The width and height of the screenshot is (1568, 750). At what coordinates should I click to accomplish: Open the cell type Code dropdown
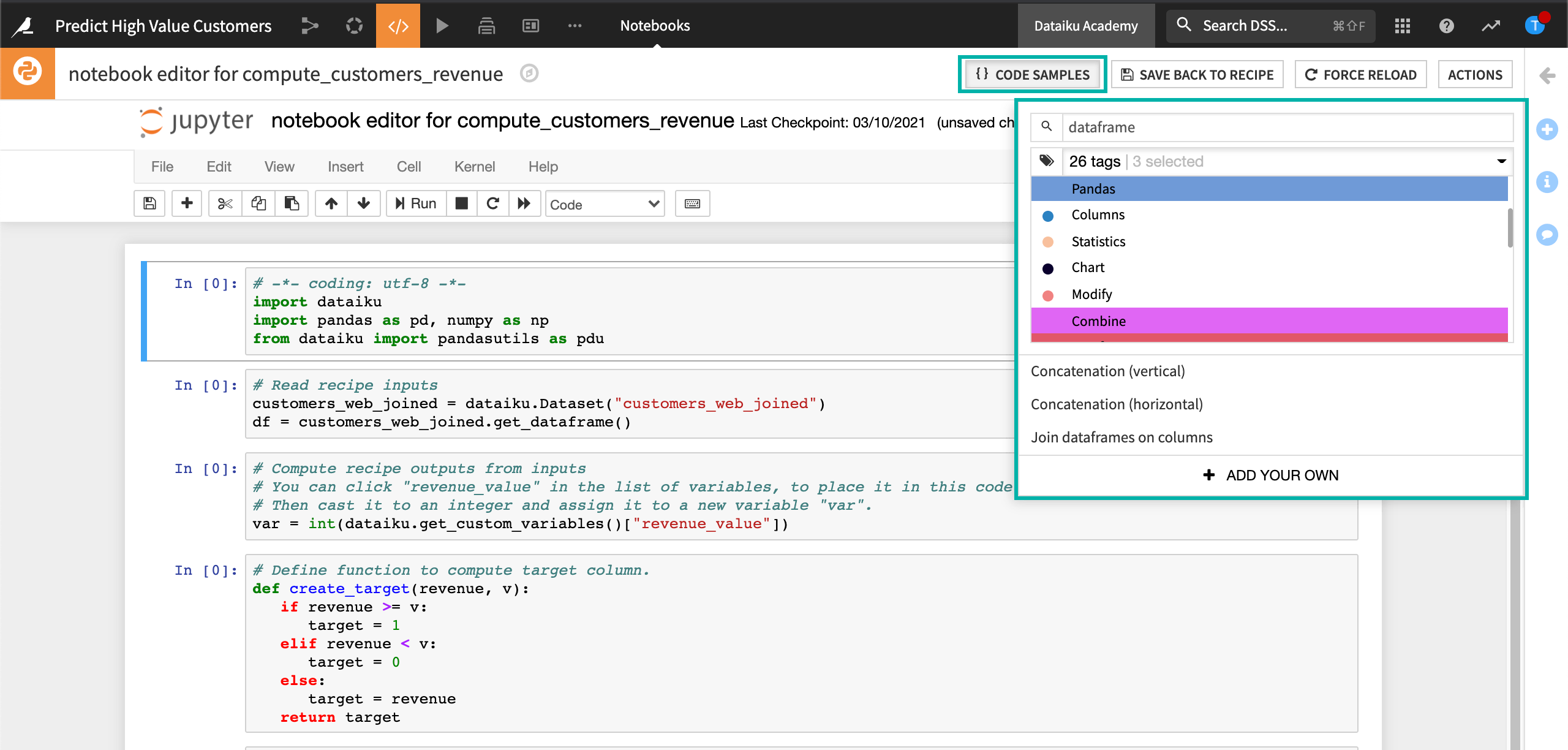pos(605,204)
